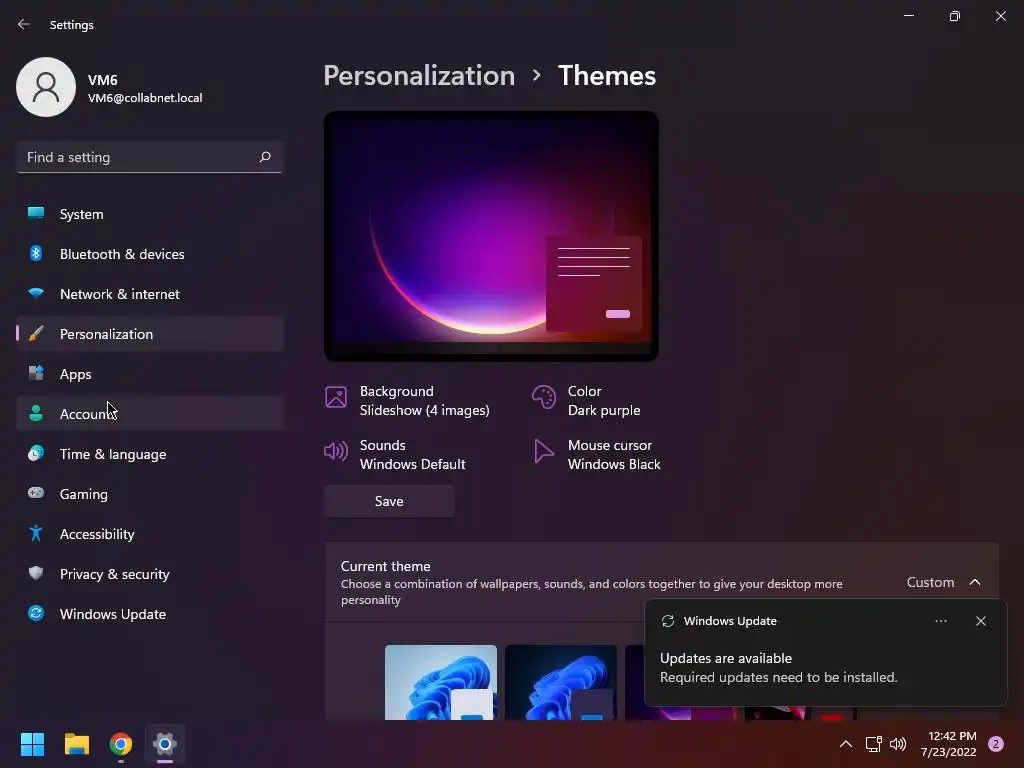Click the Sounds speaker icon

point(336,451)
